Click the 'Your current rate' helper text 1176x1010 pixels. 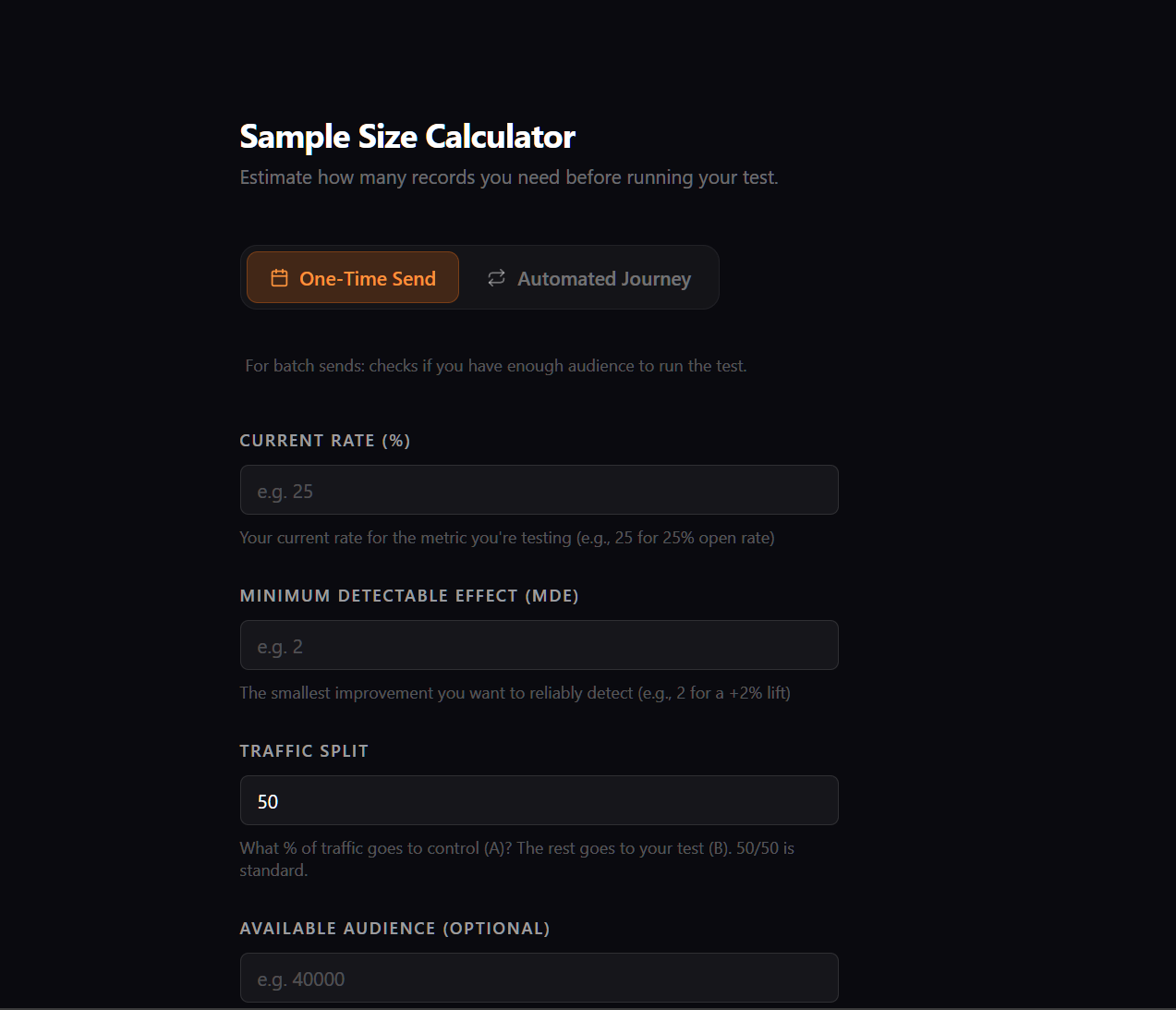click(507, 538)
